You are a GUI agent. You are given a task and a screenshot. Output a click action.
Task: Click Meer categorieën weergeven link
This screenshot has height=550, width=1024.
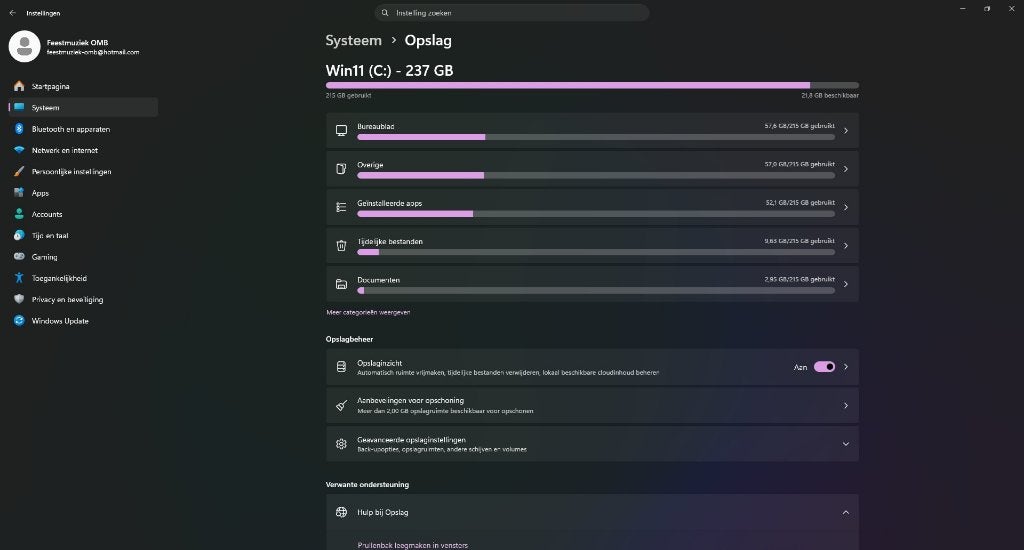coord(368,312)
